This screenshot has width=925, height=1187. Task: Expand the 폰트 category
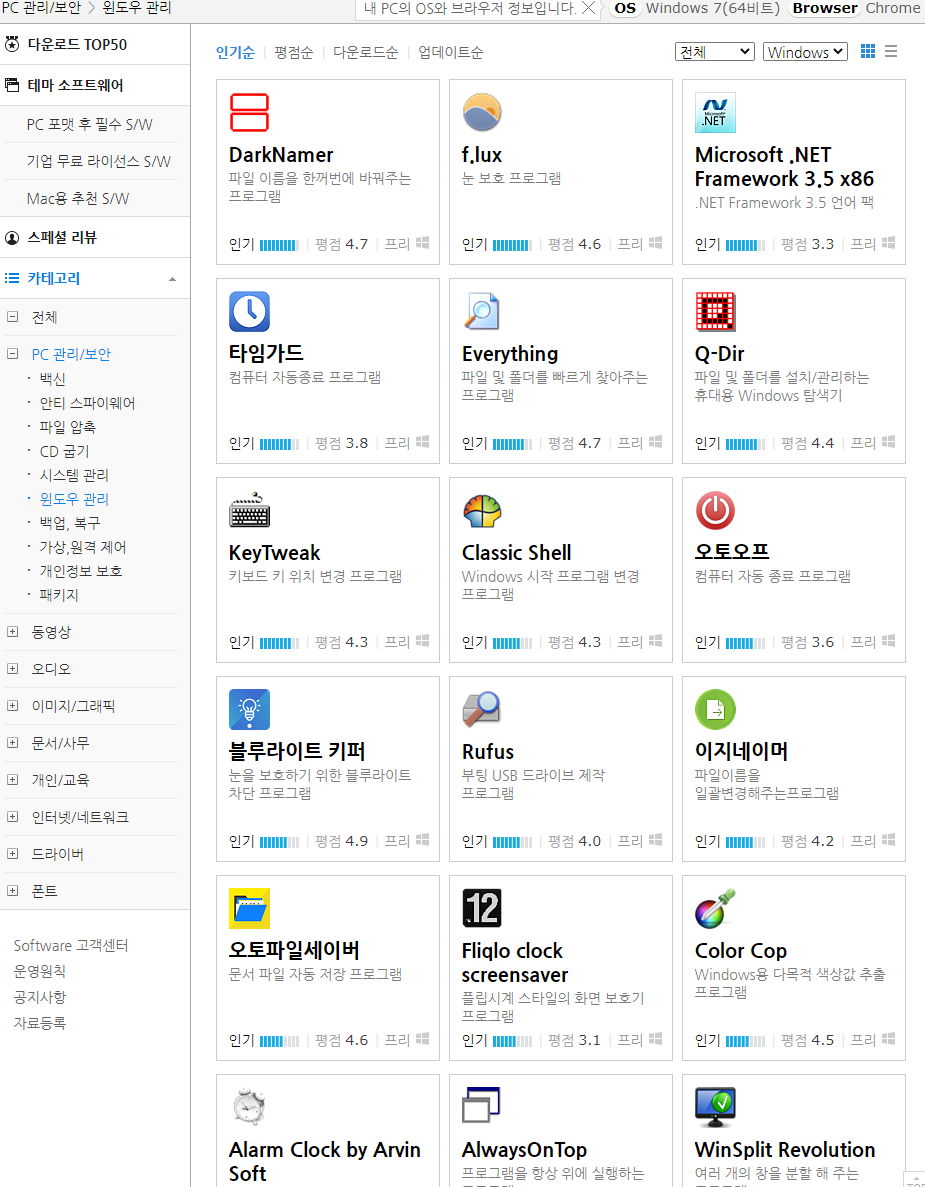(x=12, y=891)
